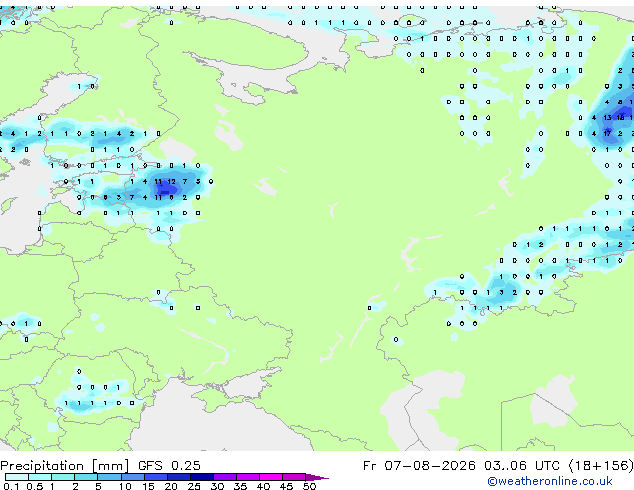Pick the 10–15 mm legend swatch
This screenshot has width=634, height=490.
point(132,477)
